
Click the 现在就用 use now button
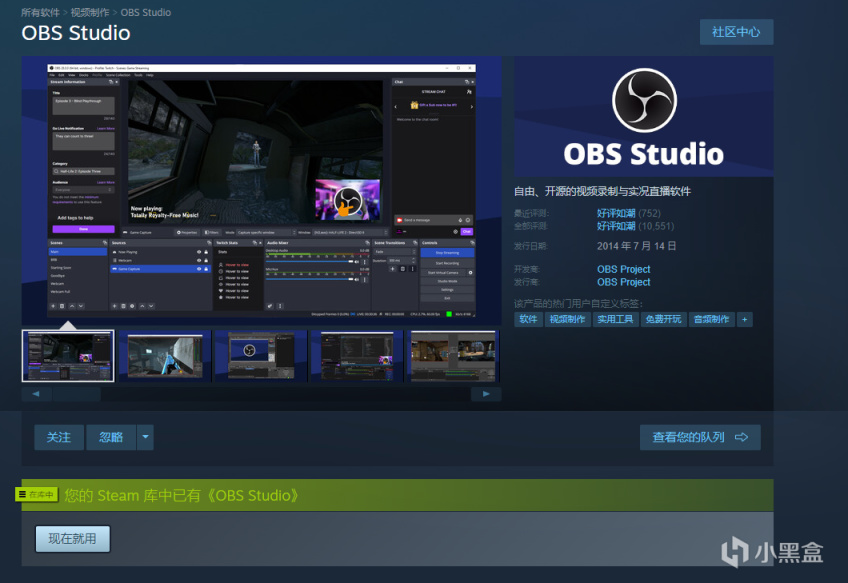coord(72,539)
